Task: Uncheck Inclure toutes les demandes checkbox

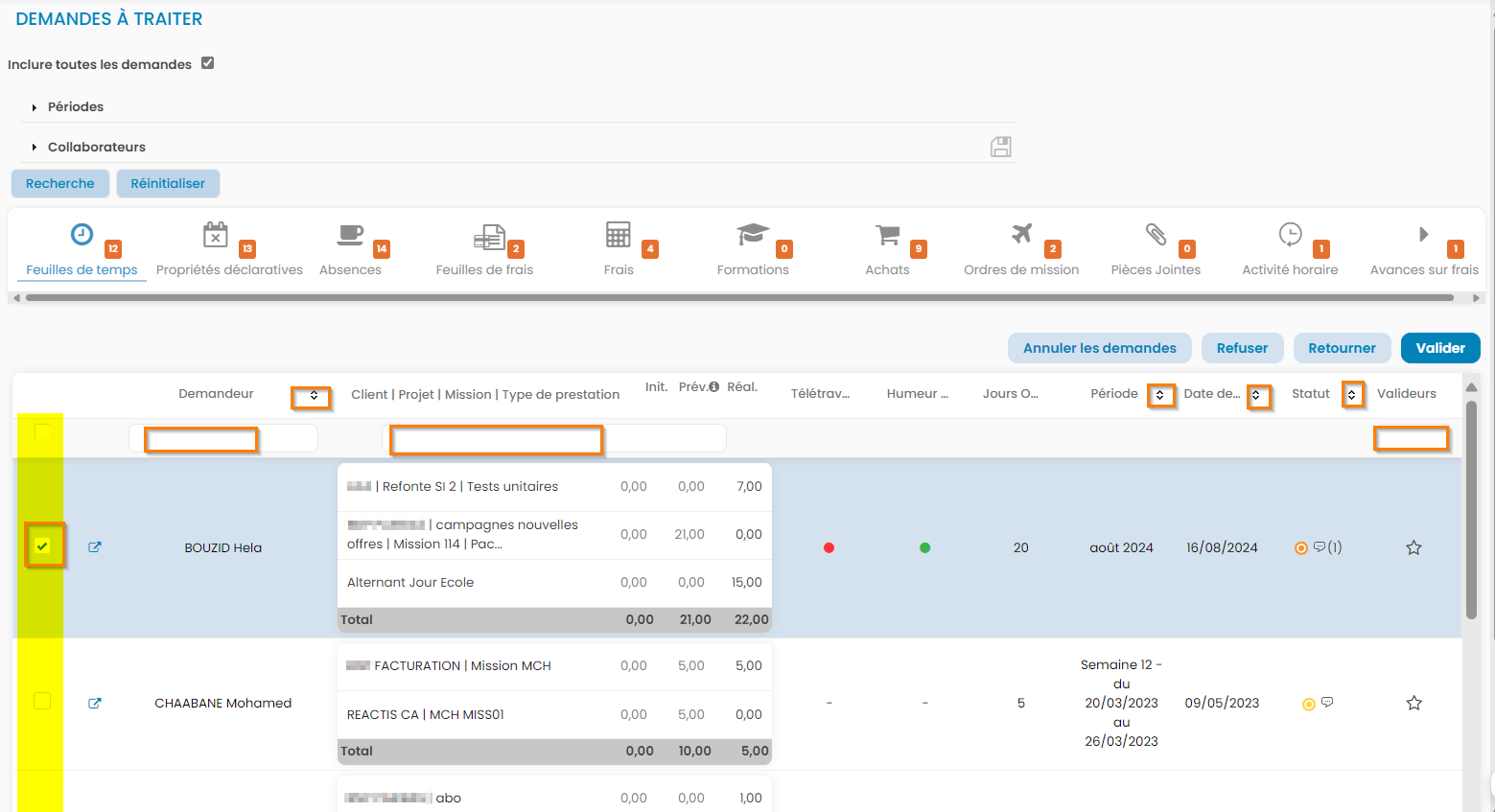Action: [x=207, y=63]
